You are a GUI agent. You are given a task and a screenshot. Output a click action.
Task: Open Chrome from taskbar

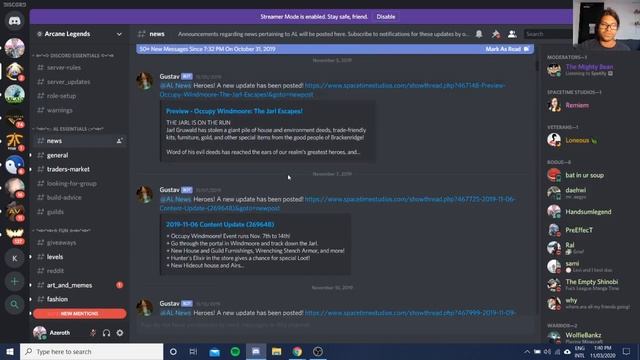(x=297, y=352)
